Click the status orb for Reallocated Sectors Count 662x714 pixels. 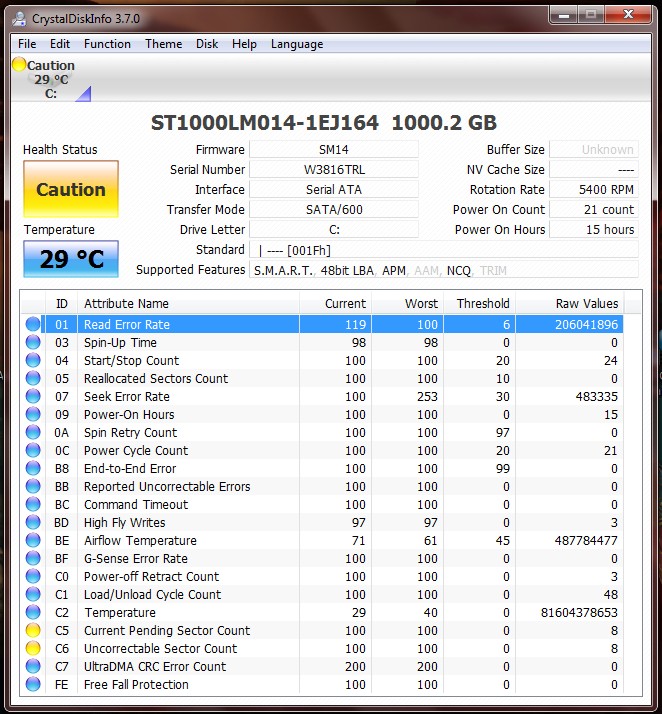pyautogui.click(x=33, y=378)
